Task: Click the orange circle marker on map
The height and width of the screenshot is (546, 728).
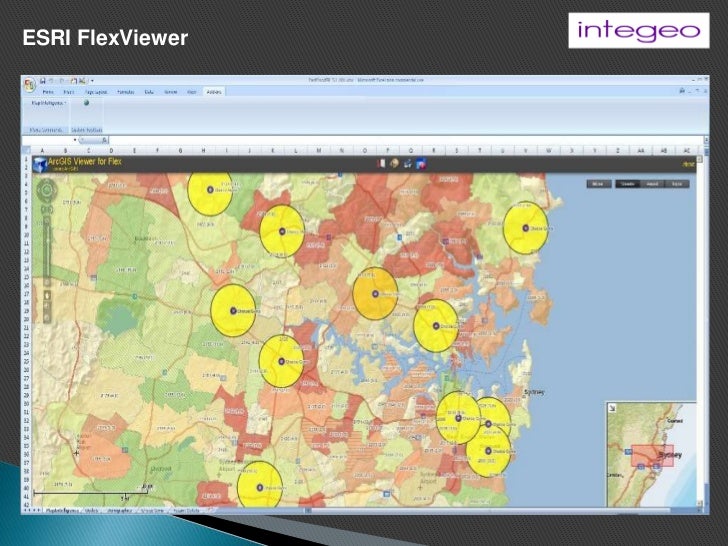Action: pyautogui.click(x=375, y=293)
